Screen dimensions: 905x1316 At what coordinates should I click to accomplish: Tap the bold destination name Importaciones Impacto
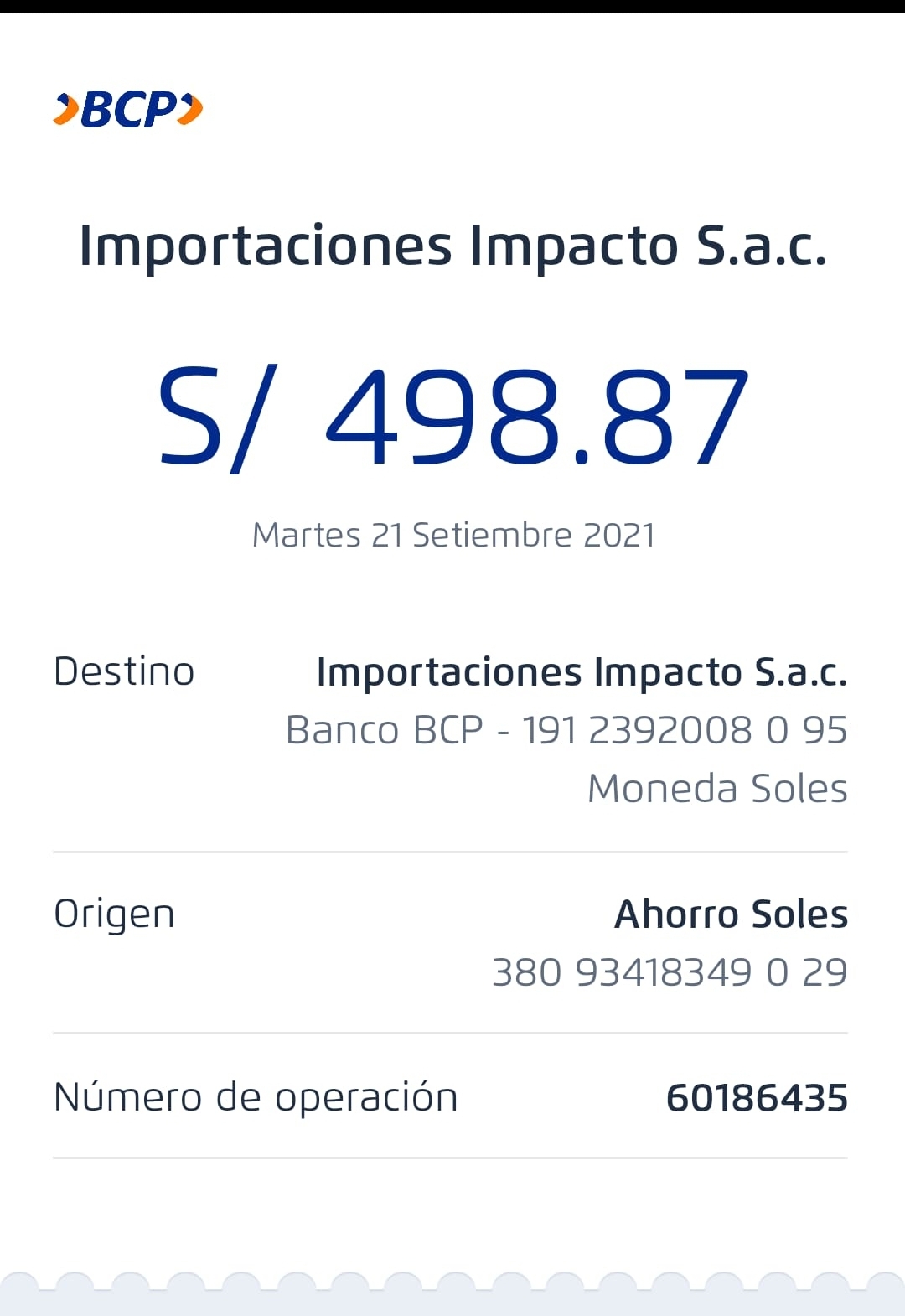click(582, 672)
